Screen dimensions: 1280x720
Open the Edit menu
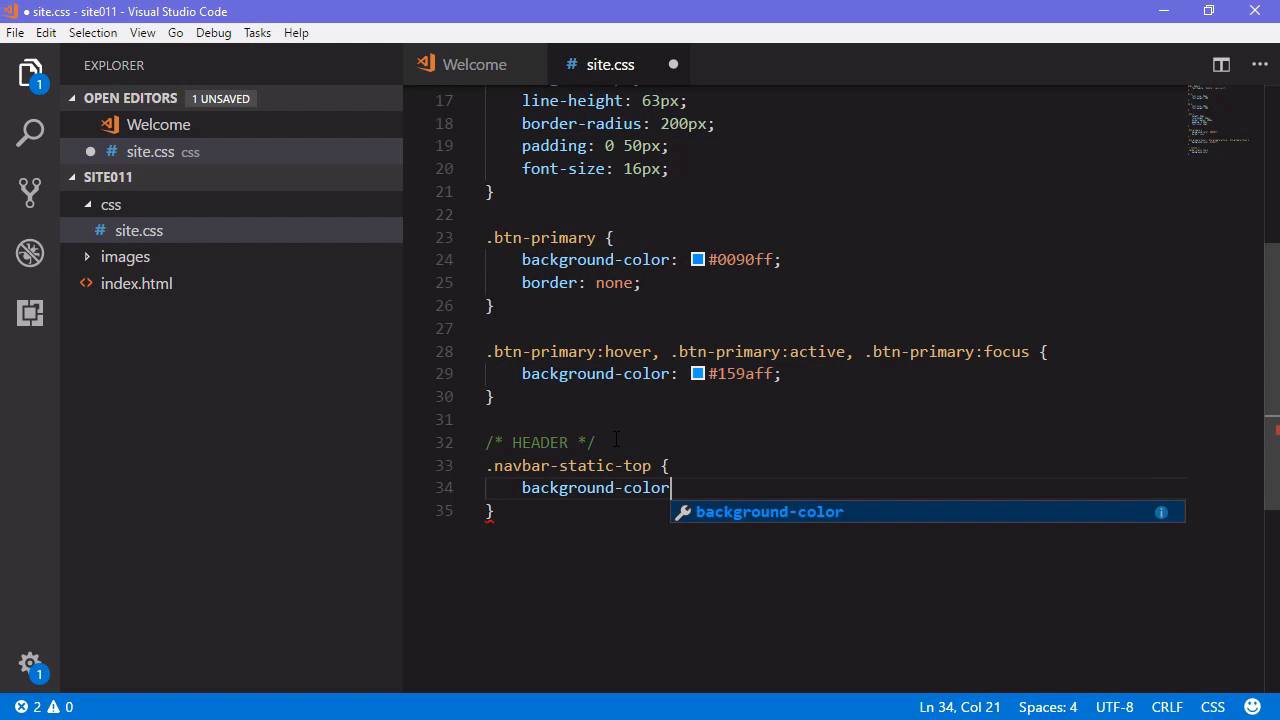[46, 32]
